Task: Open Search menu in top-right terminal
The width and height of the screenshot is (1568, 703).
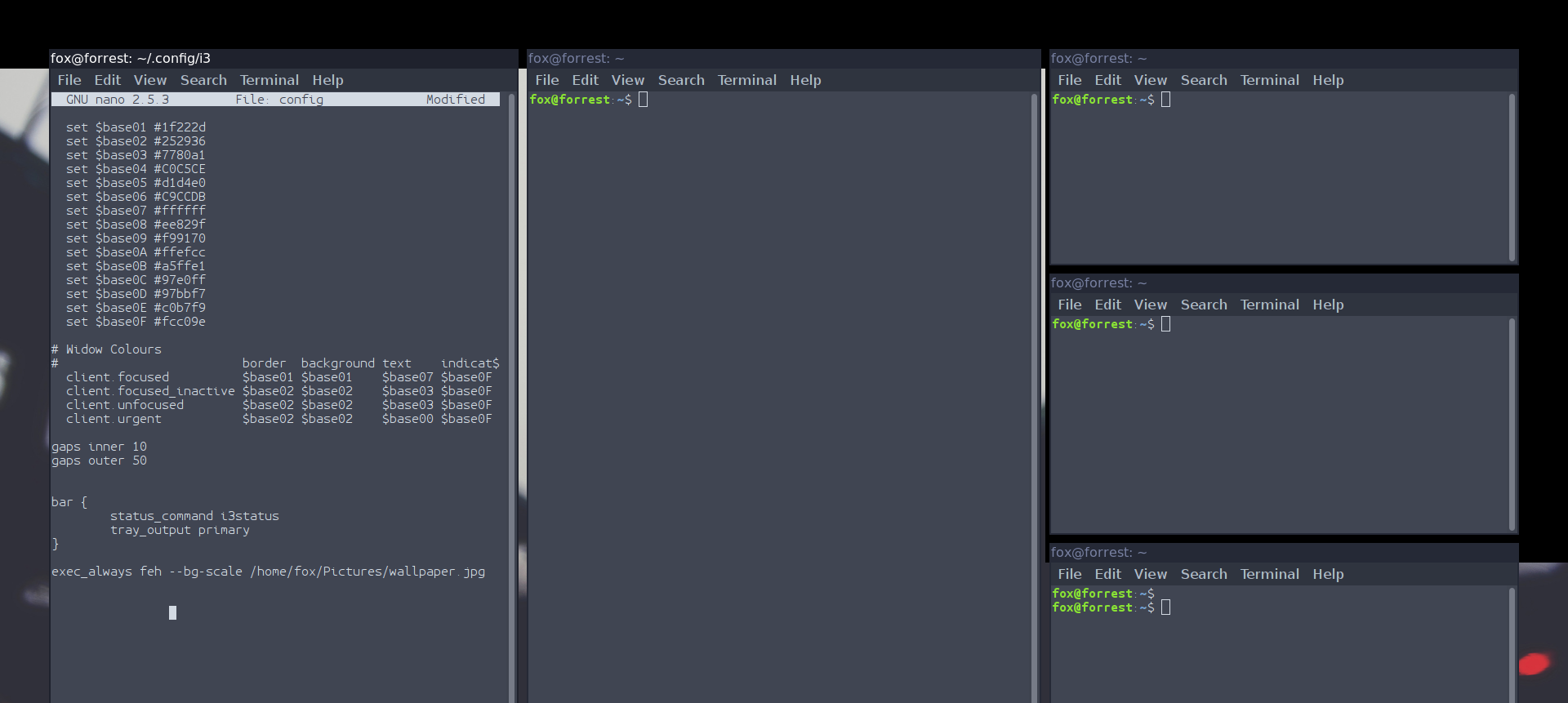Action: tap(1204, 80)
